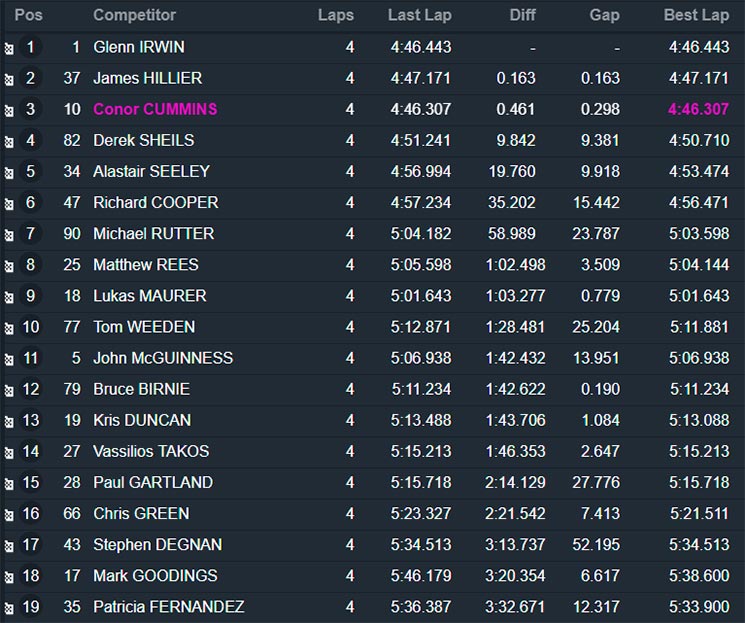This screenshot has width=745, height=623.
Task: Click the chequered flag icon beside Chris GREEN
Action: click(x=9, y=515)
